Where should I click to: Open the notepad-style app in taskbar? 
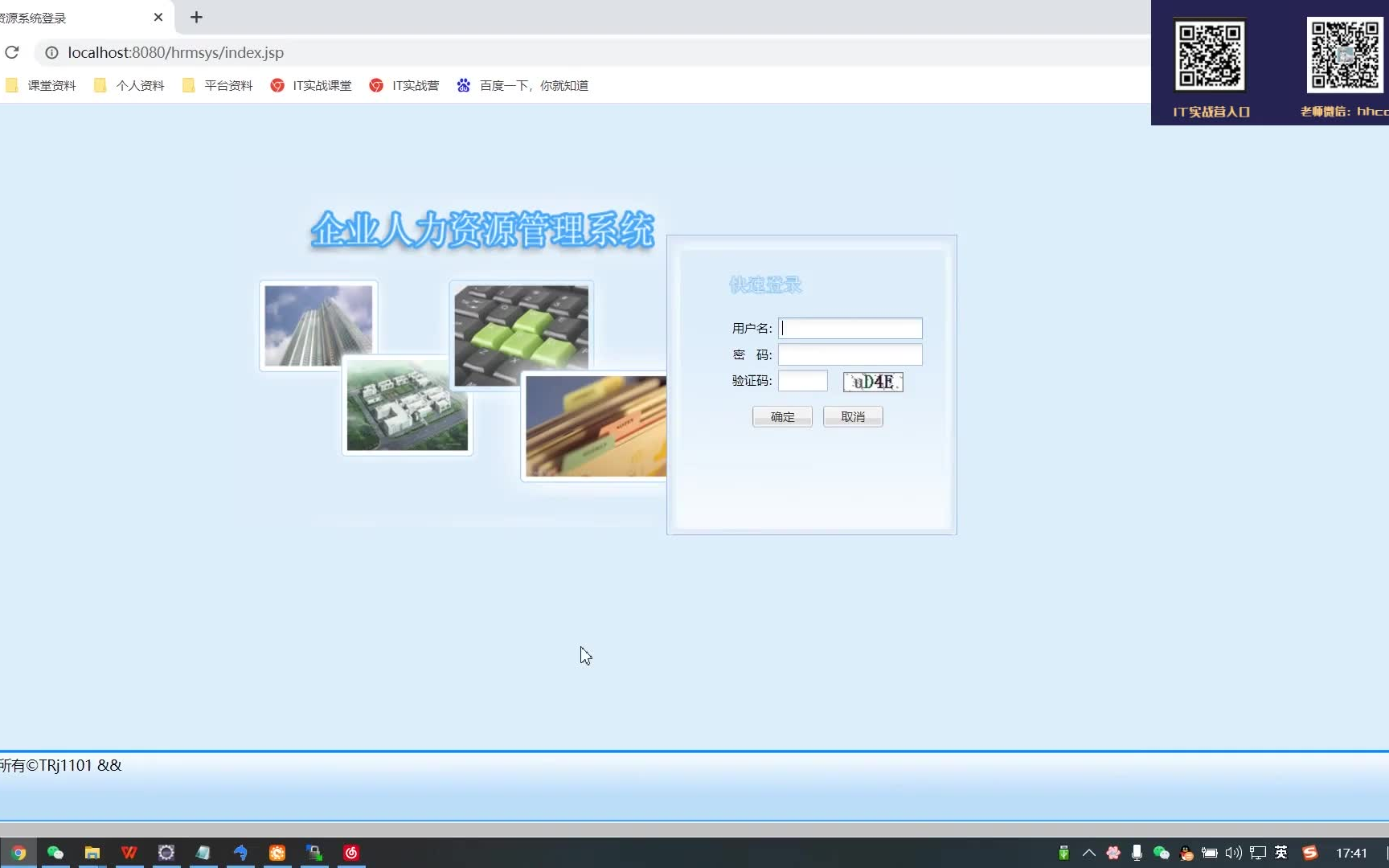point(203,853)
